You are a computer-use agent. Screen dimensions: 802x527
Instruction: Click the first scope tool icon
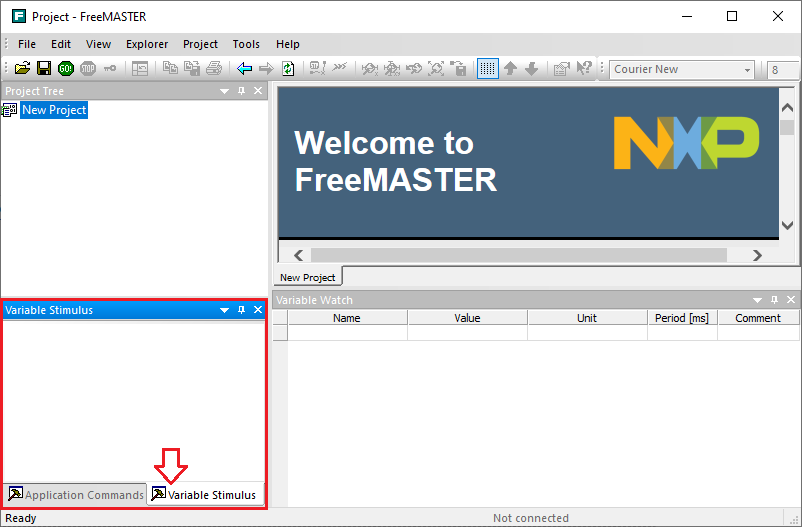[x=370, y=68]
